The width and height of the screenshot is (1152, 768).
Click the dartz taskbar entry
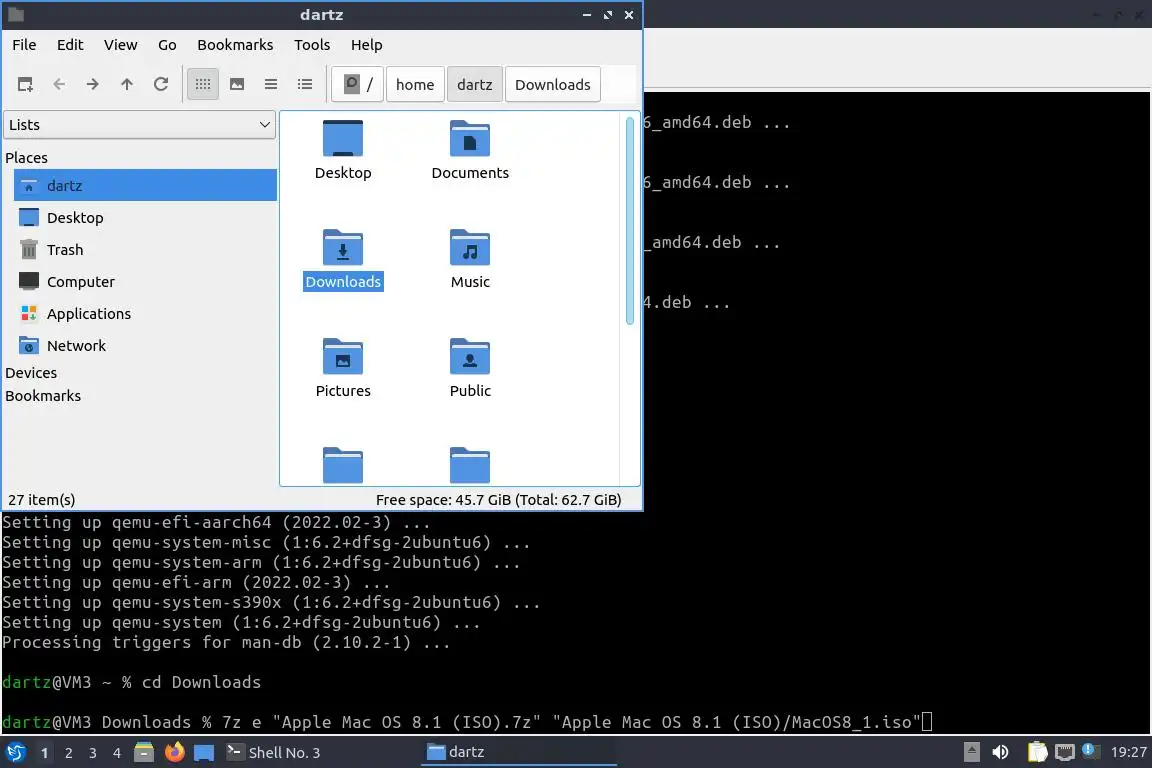click(x=519, y=752)
